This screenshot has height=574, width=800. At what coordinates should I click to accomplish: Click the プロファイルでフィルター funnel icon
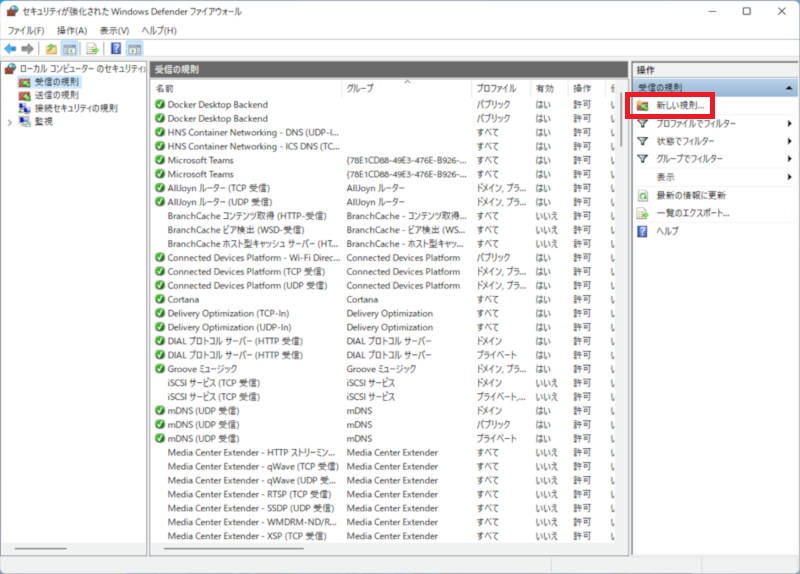[642, 123]
